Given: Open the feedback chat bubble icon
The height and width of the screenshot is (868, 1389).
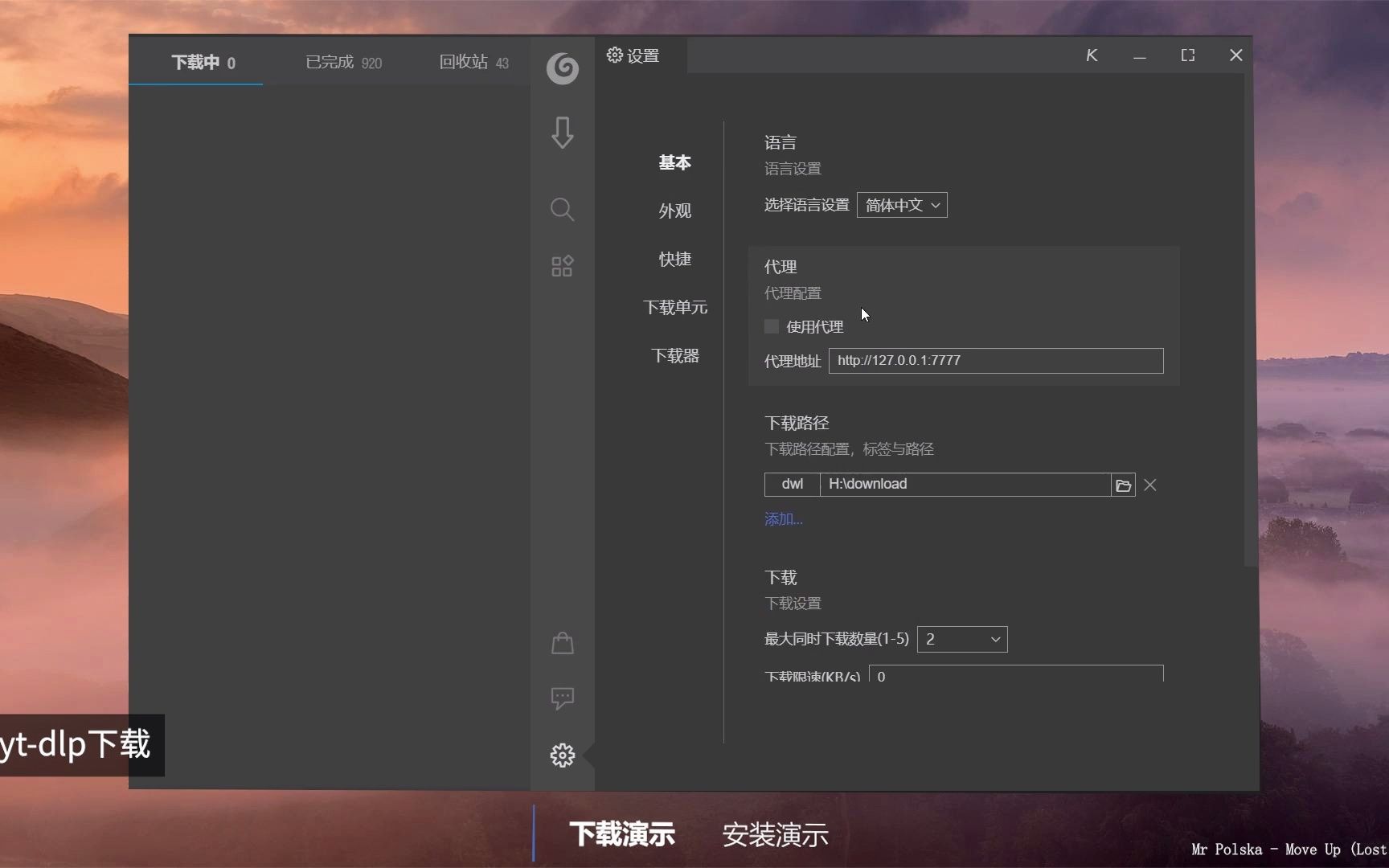Looking at the screenshot, I should coord(563,698).
